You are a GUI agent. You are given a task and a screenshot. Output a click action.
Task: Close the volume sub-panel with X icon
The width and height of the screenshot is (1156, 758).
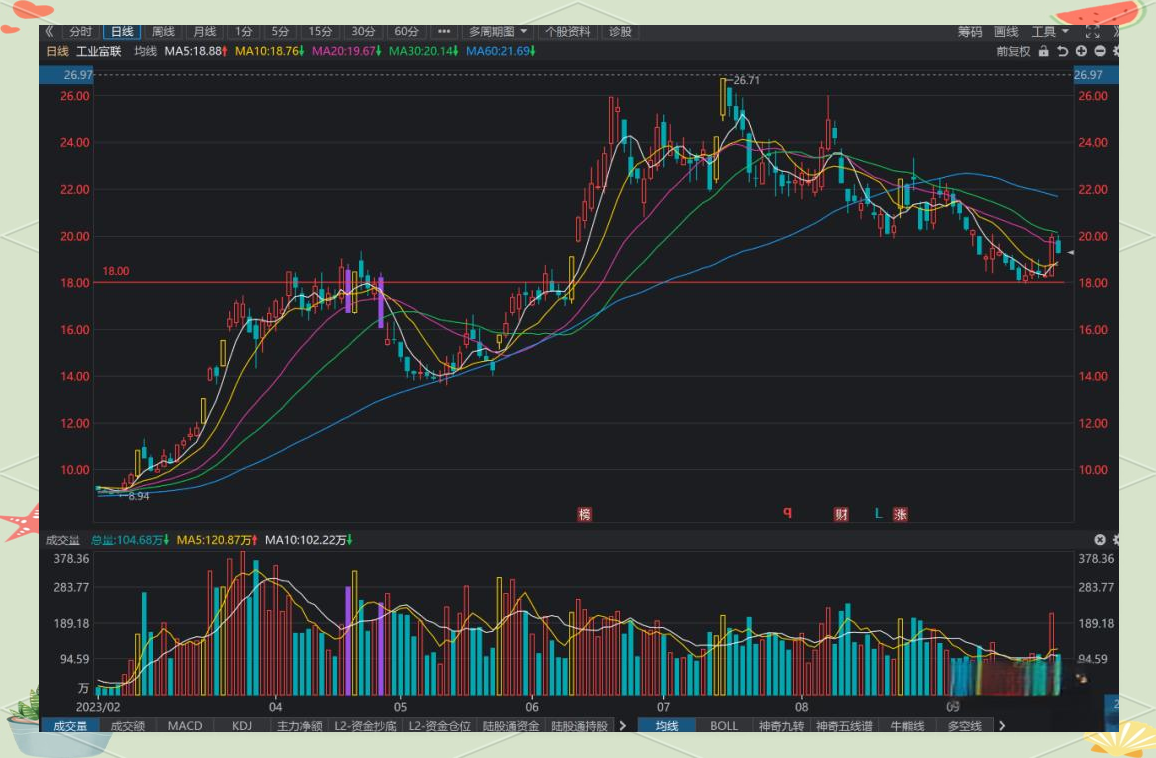click(x=1100, y=540)
